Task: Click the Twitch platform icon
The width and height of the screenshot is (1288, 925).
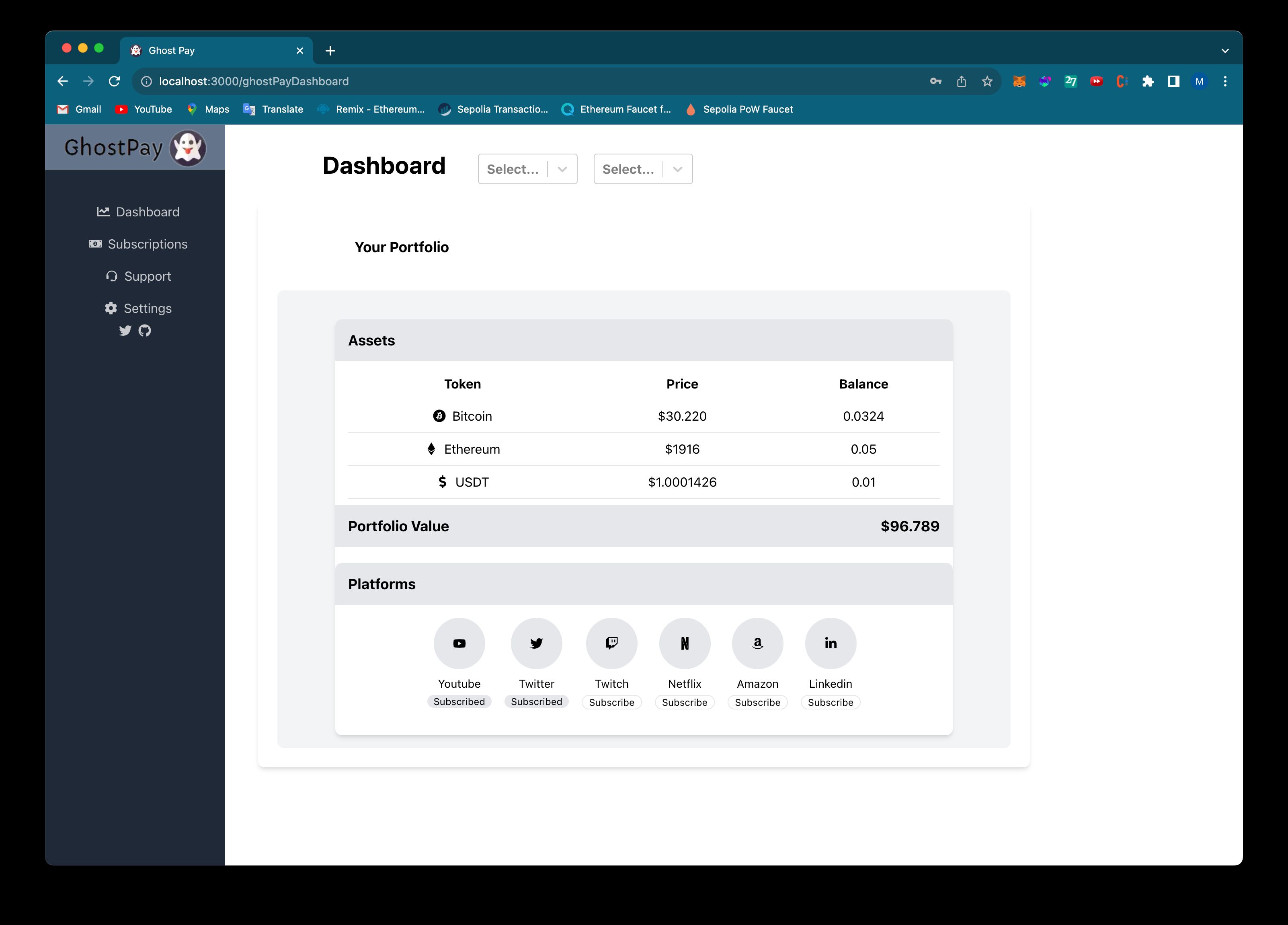Action: (611, 644)
